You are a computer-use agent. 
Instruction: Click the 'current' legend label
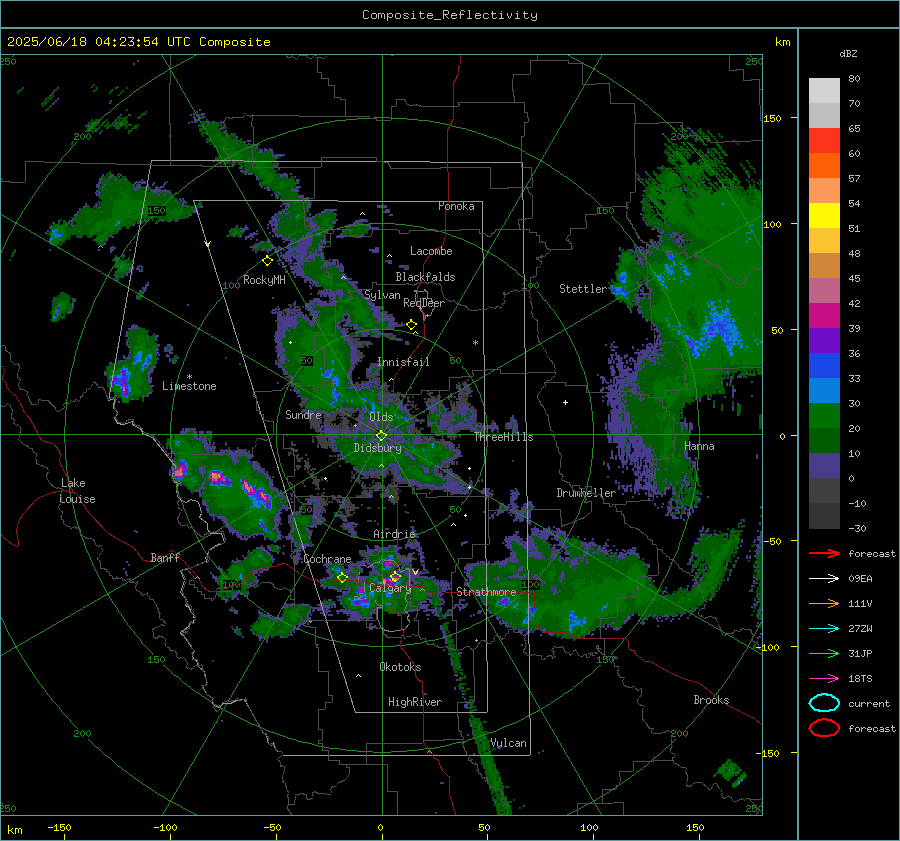coord(869,704)
